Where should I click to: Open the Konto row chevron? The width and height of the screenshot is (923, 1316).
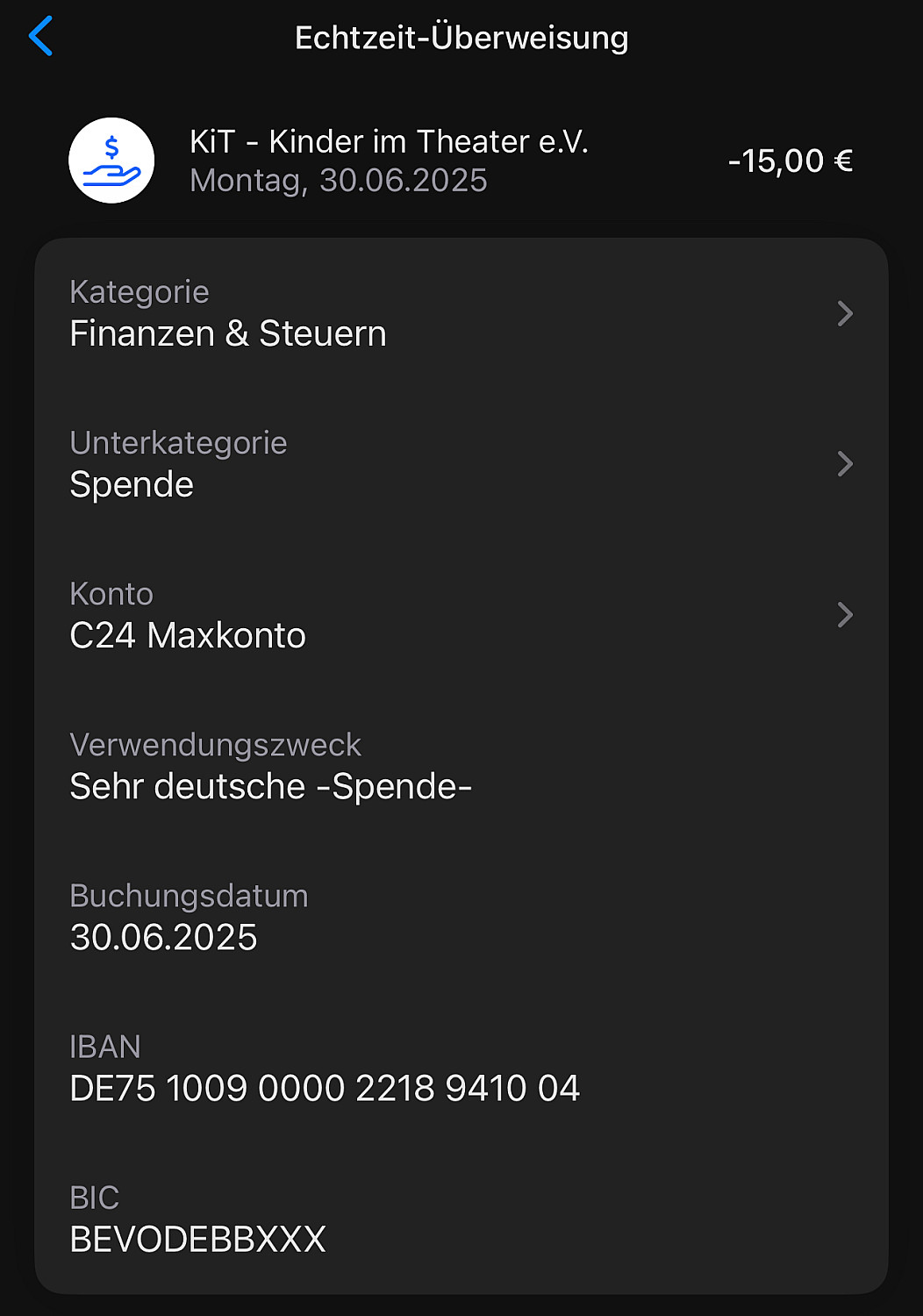[x=845, y=615]
